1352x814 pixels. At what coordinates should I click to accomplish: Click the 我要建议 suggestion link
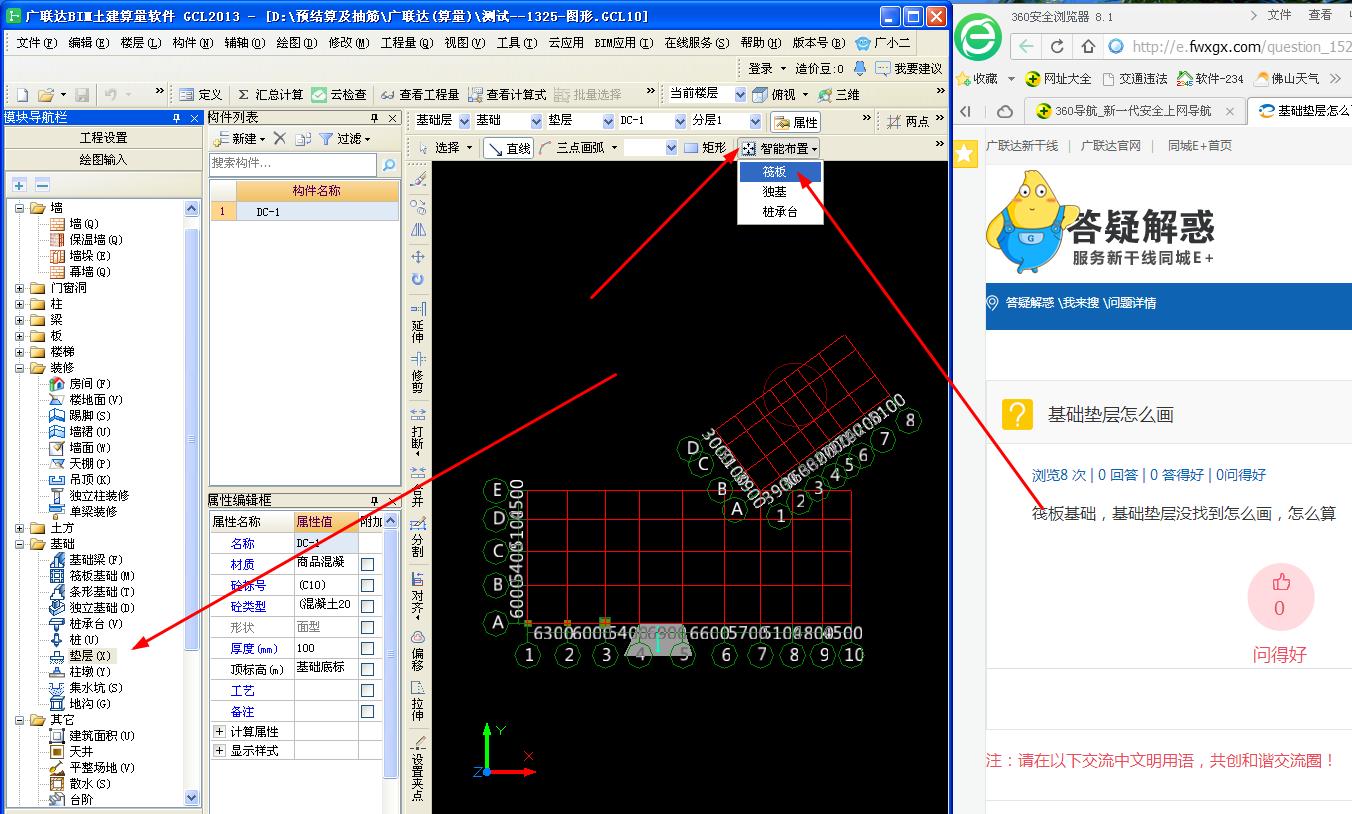pyautogui.click(x=909, y=68)
